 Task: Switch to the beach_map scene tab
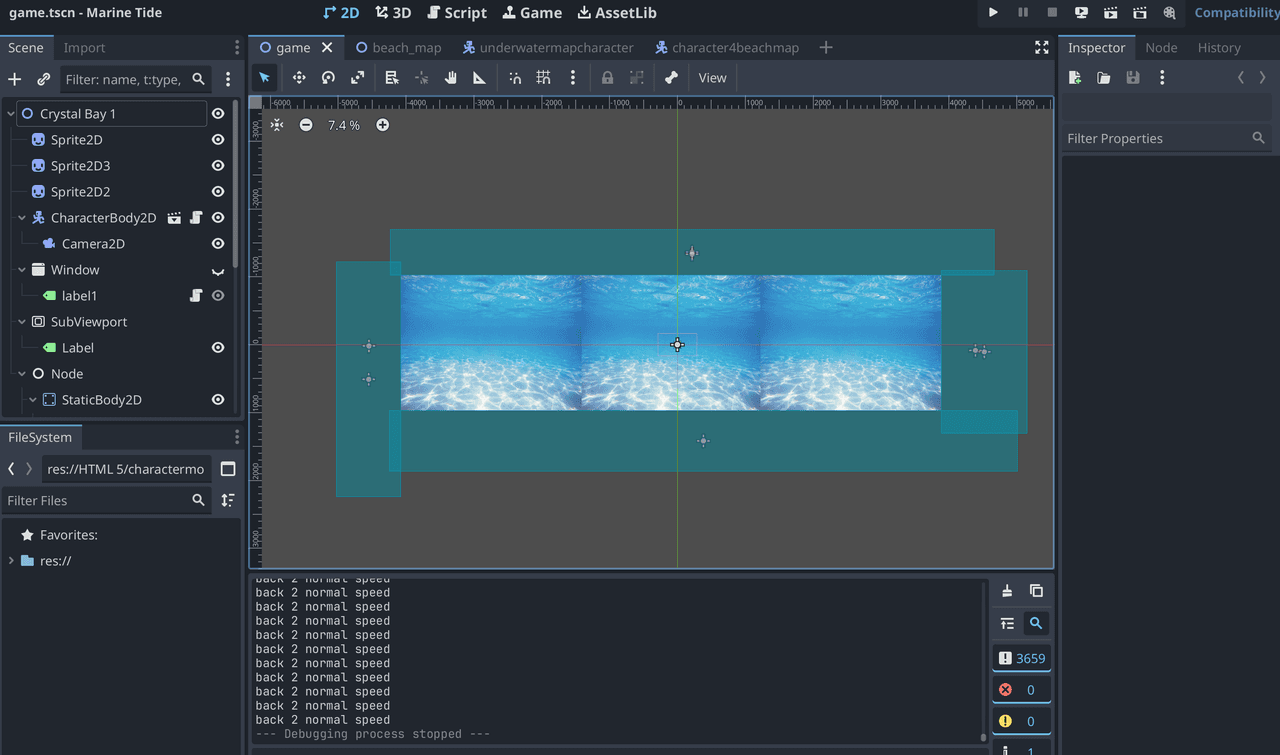tap(398, 48)
